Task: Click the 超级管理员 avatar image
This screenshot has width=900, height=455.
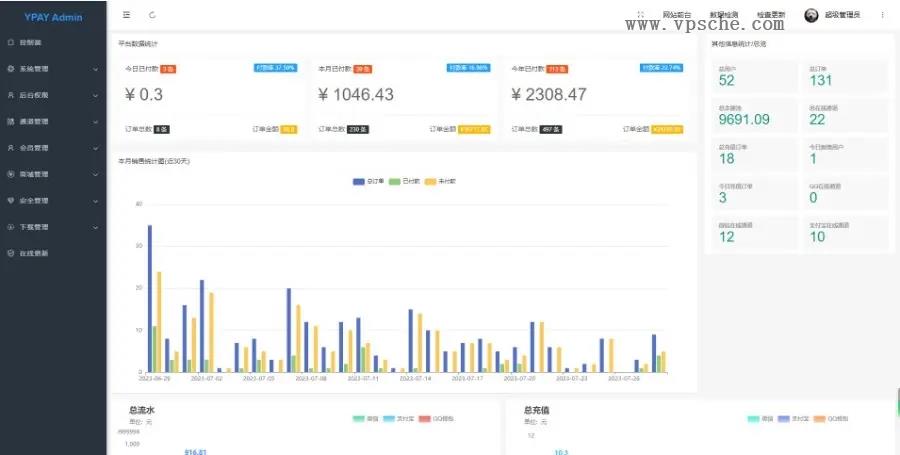Action: click(x=811, y=15)
